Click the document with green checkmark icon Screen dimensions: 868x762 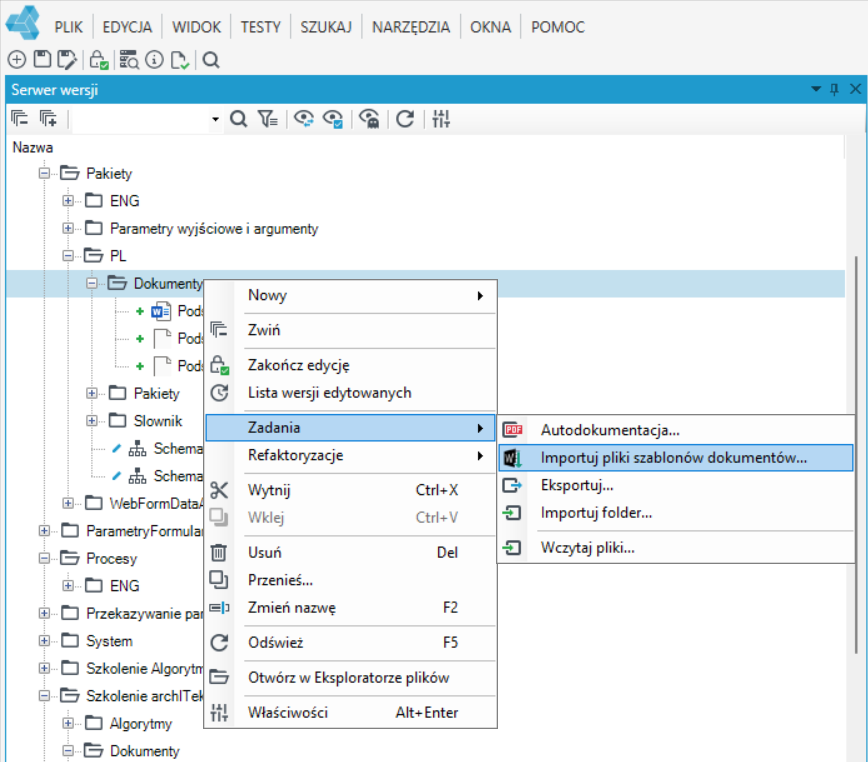[x=180, y=60]
